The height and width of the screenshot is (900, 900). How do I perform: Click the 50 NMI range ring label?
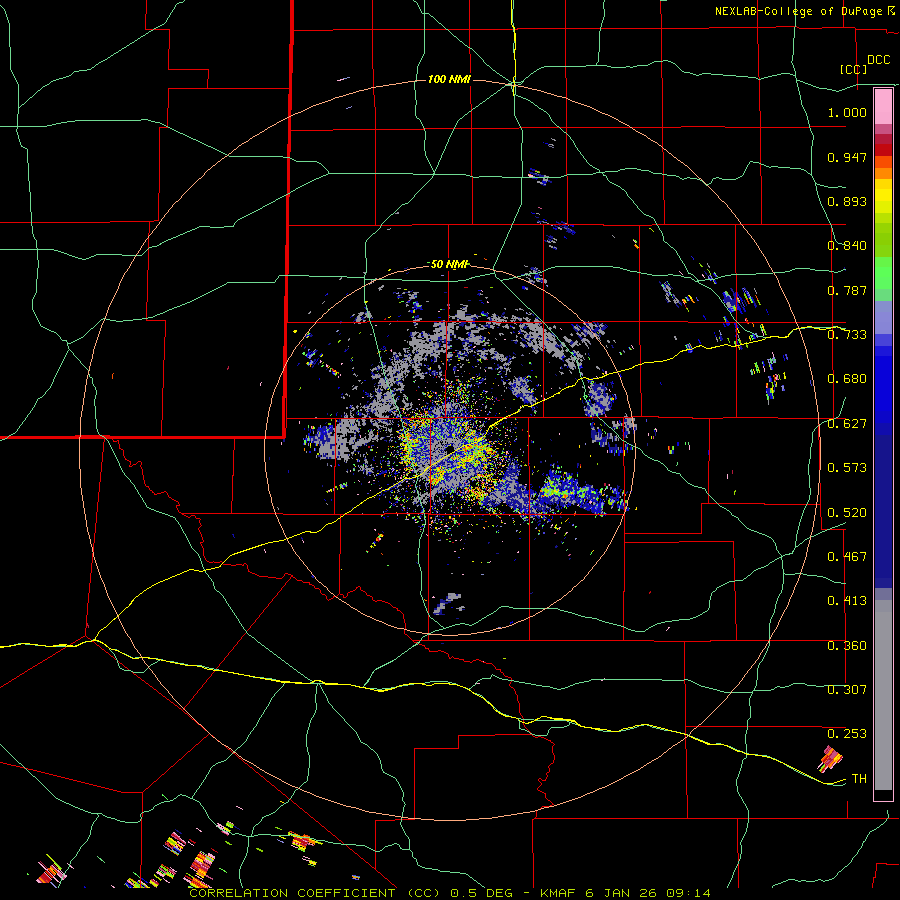click(x=450, y=264)
